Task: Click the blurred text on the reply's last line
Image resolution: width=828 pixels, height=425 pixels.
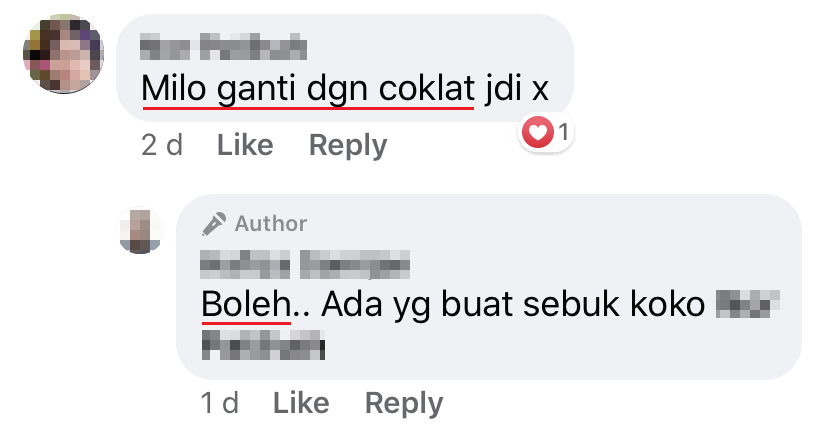Action: (x=263, y=345)
